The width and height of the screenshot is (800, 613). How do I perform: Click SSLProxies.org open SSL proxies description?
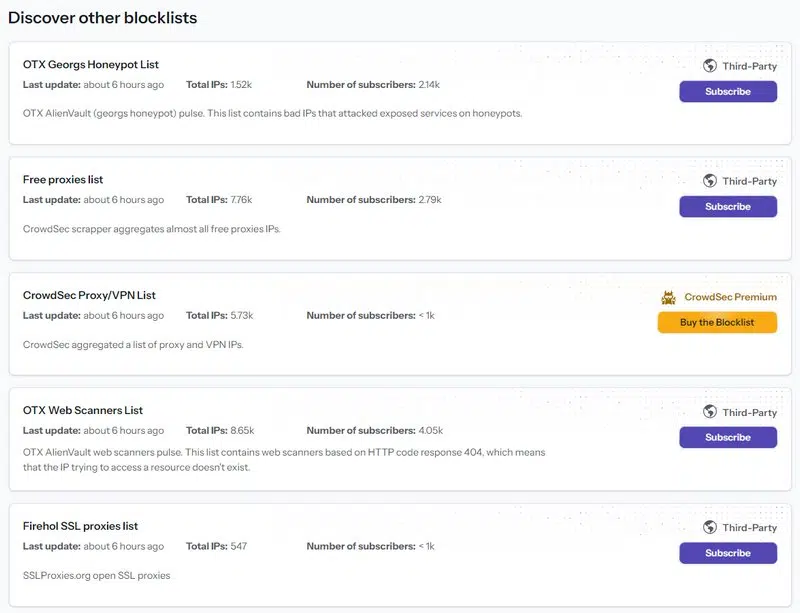click(x=97, y=575)
